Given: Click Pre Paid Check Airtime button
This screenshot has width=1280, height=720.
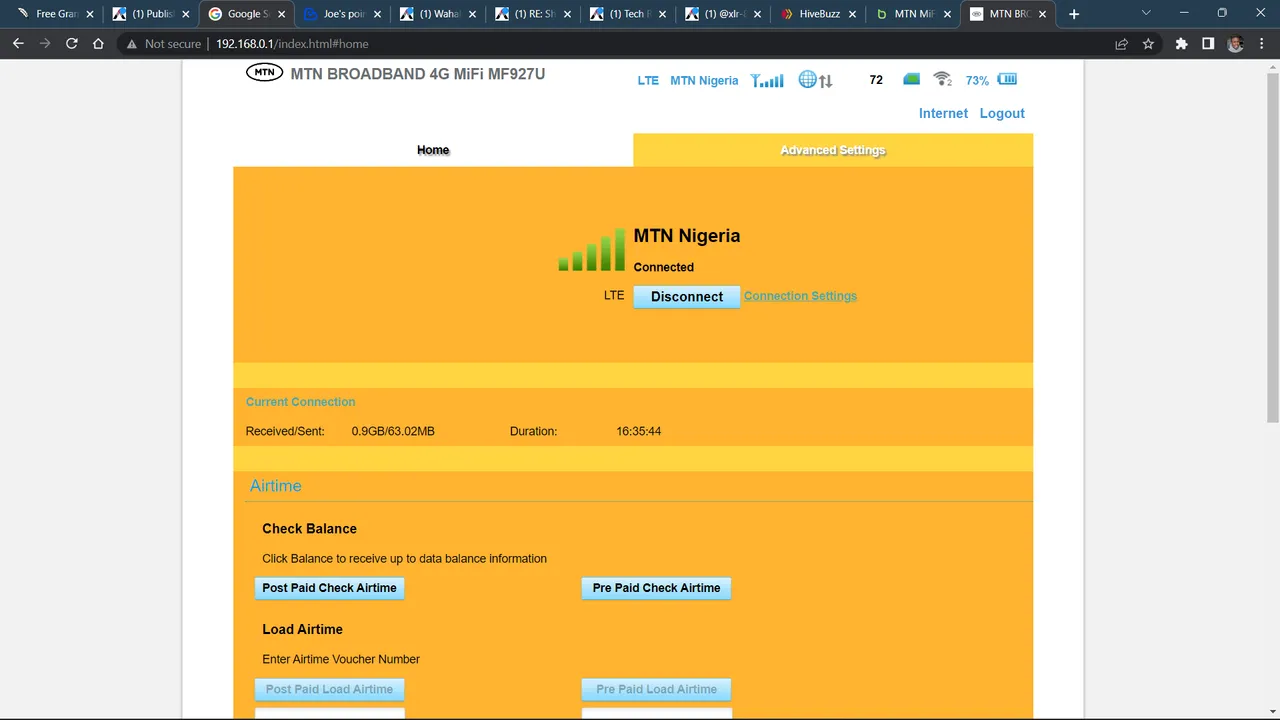Looking at the screenshot, I should click(656, 588).
